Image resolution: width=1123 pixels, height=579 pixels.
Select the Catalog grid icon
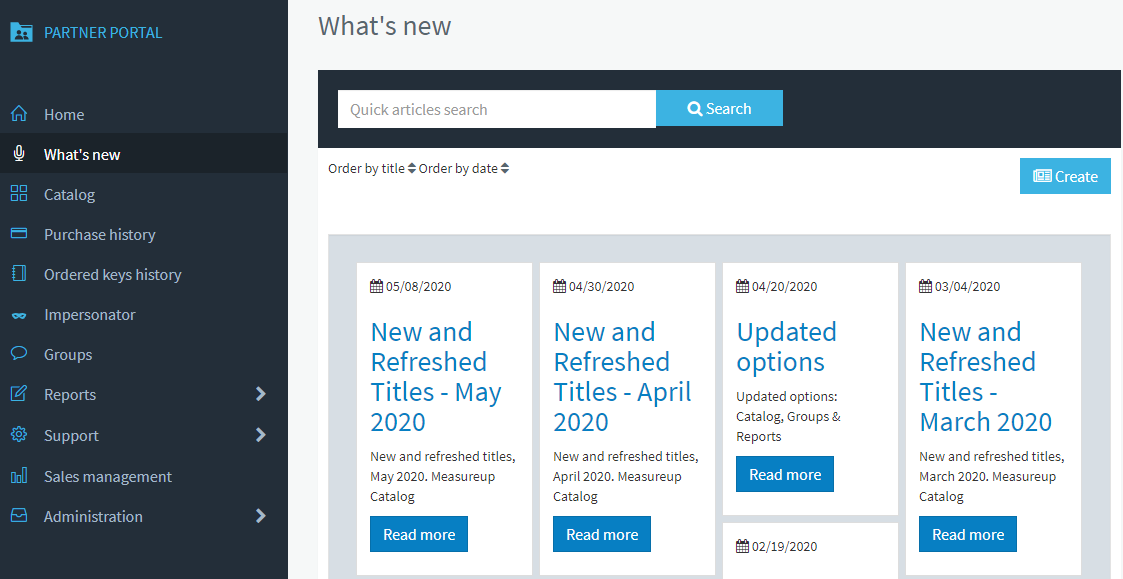tap(19, 193)
